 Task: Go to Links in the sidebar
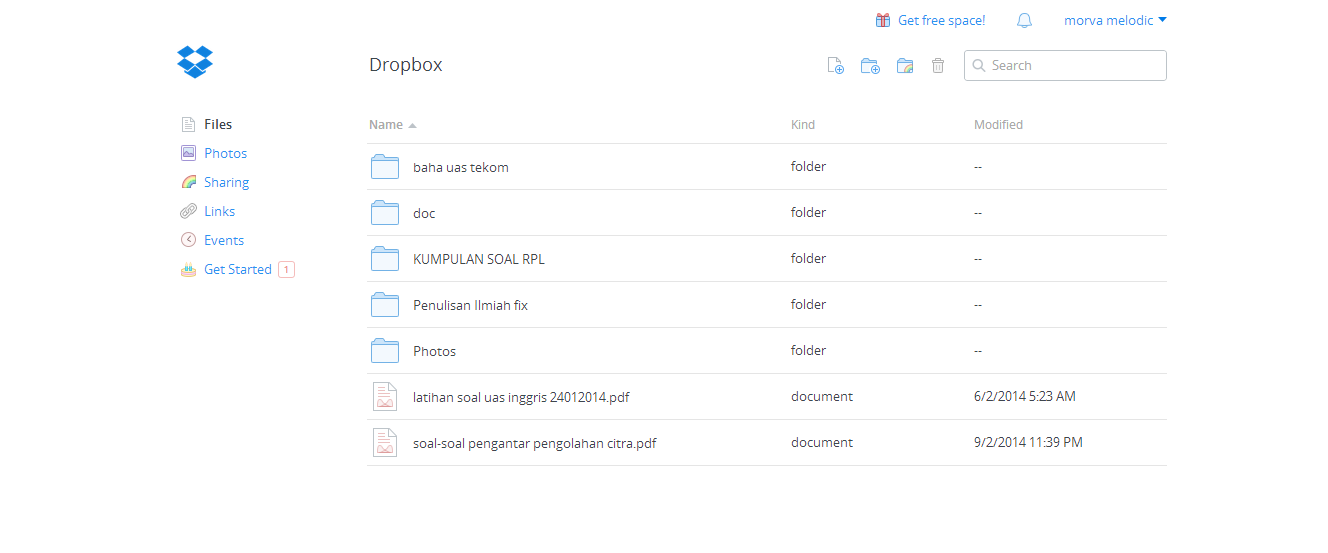pos(219,211)
